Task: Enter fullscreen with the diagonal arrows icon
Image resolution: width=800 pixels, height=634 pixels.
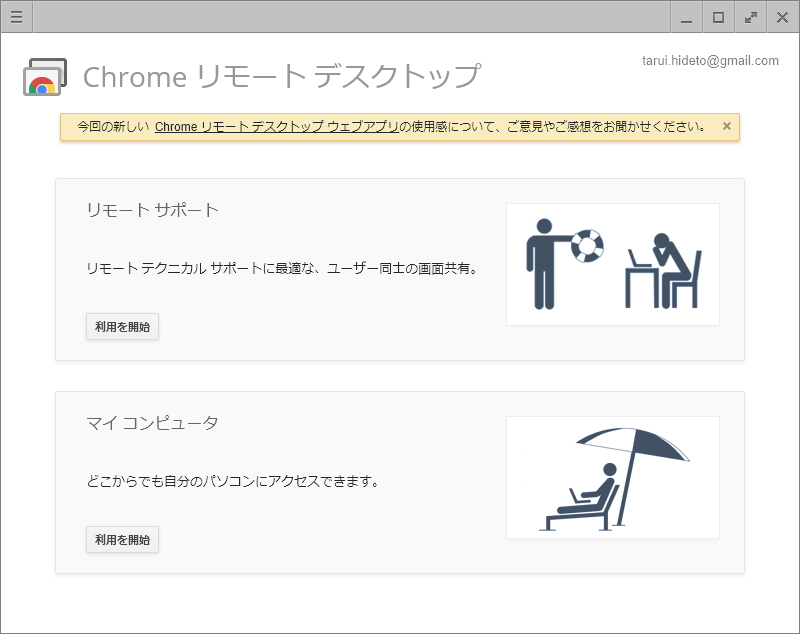Action: click(750, 17)
